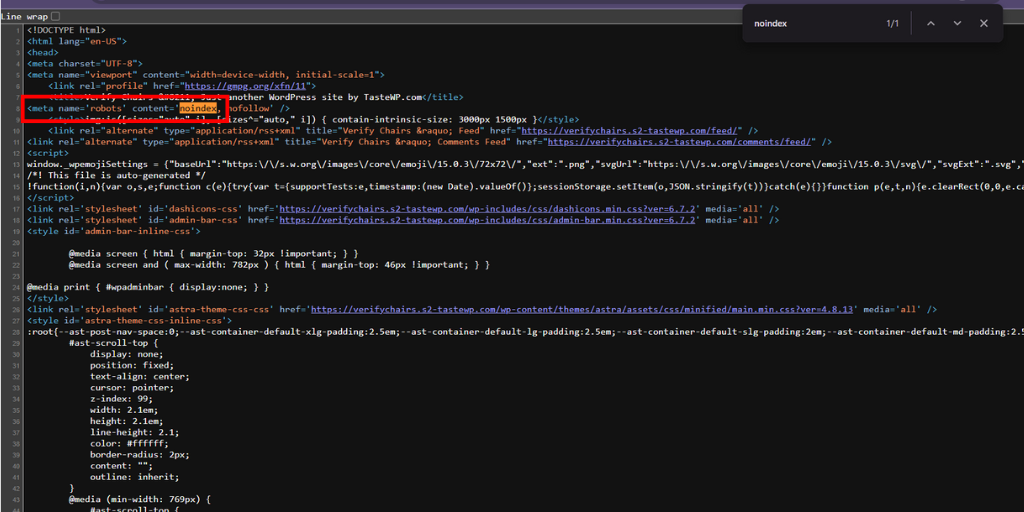Image resolution: width=1024 pixels, height=512 pixels.
Task: Toggle the Line wrap checkbox
Action: tap(55, 16)
